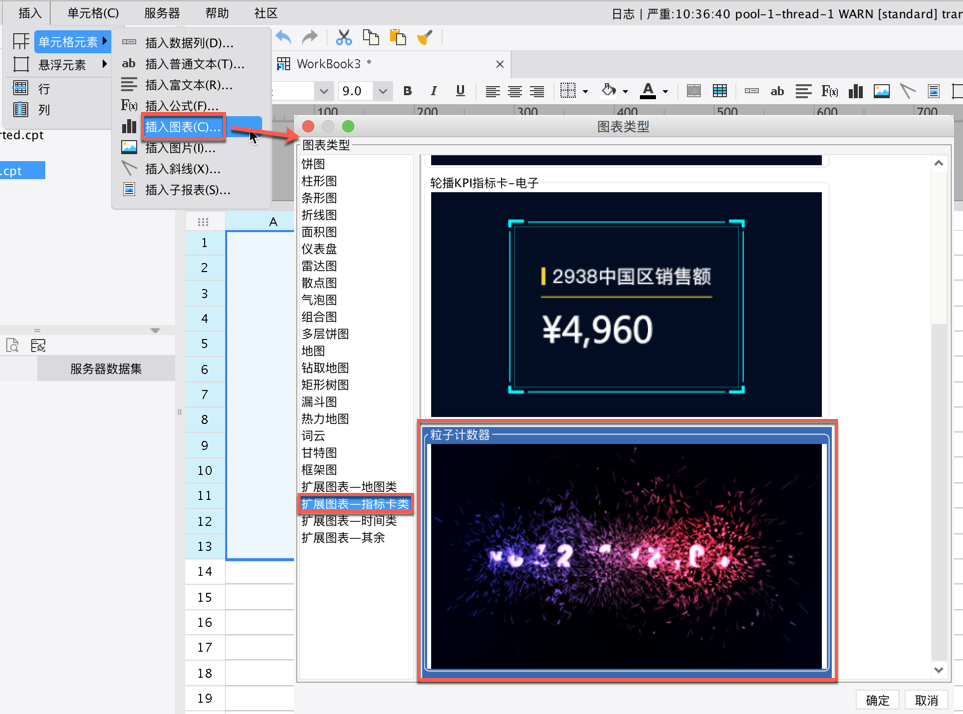
Task: Click the paste clipboard icon
Action: pyautogui.click(x=398, y=37)
